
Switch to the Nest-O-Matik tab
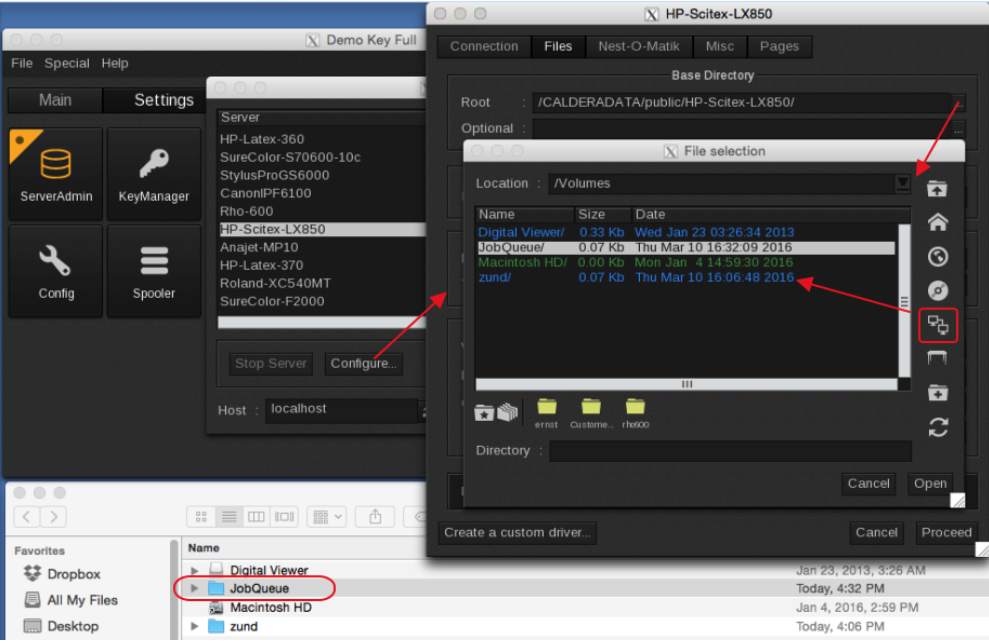(639, 46)
